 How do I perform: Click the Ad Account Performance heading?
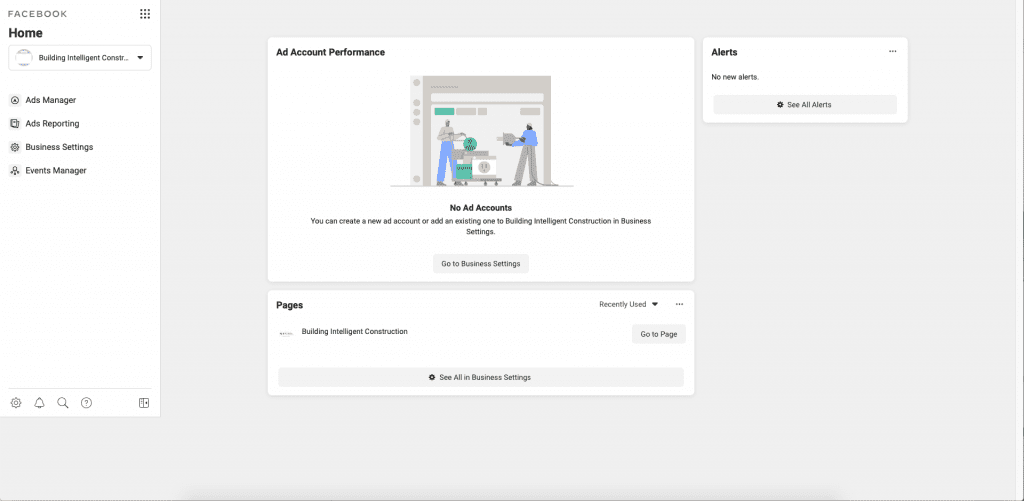(x=330, y=52)
